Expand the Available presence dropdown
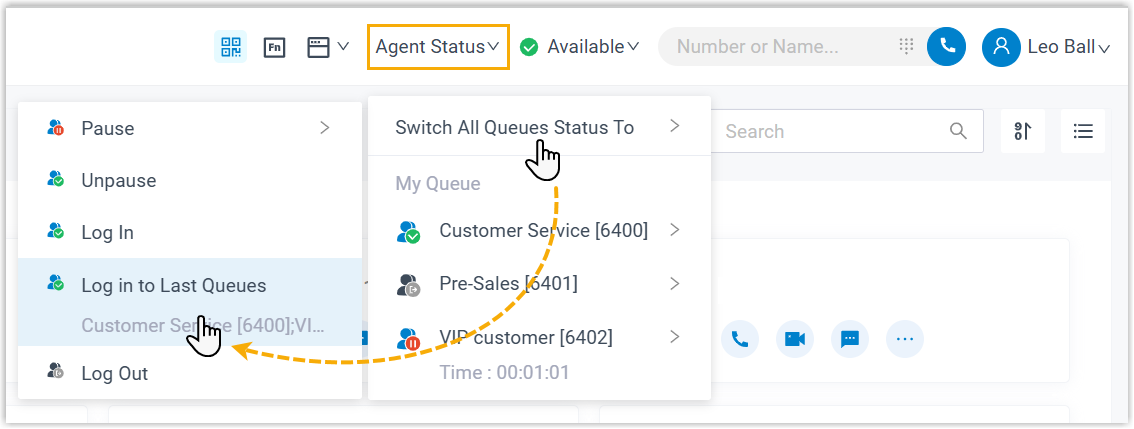The width and height of the screenshot is (1134, 429). pyautogui.click(x=580, y=46)
